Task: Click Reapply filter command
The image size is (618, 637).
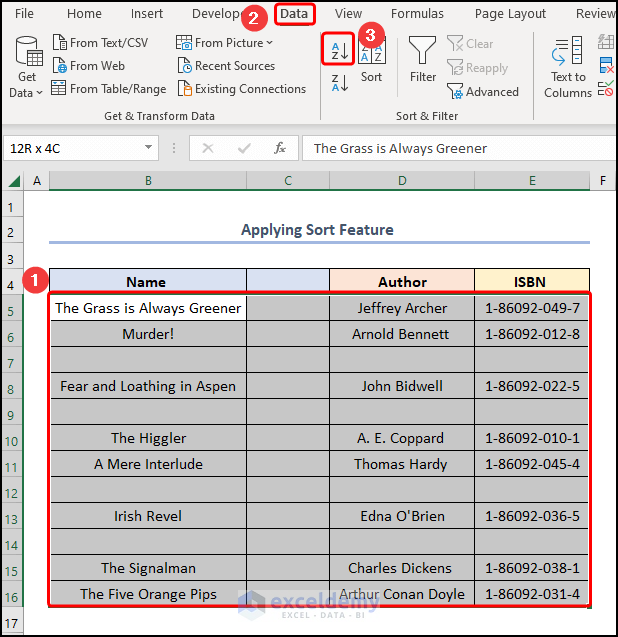Action: (x=477, y=68)
